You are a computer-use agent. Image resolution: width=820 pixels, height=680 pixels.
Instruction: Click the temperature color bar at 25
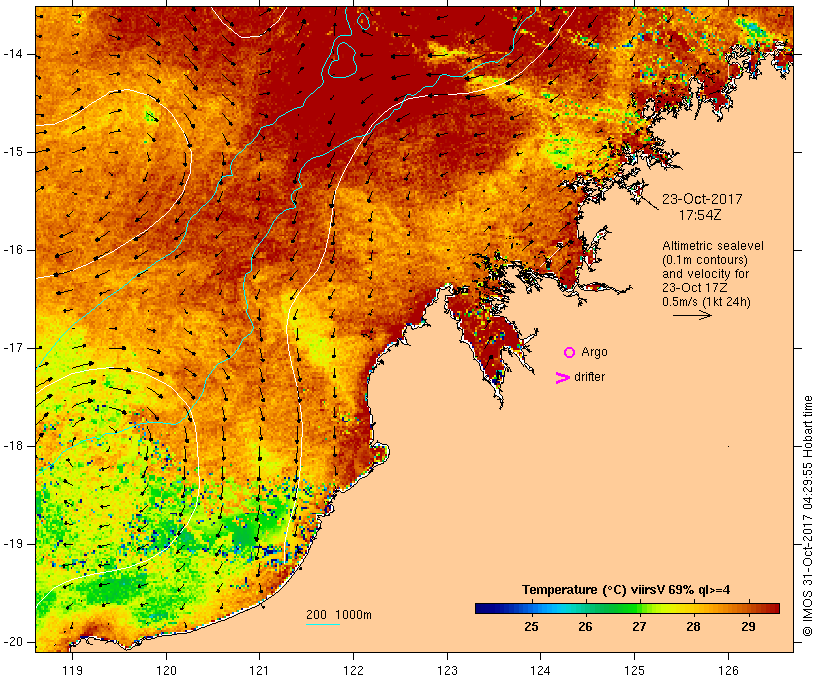point(531,608)
